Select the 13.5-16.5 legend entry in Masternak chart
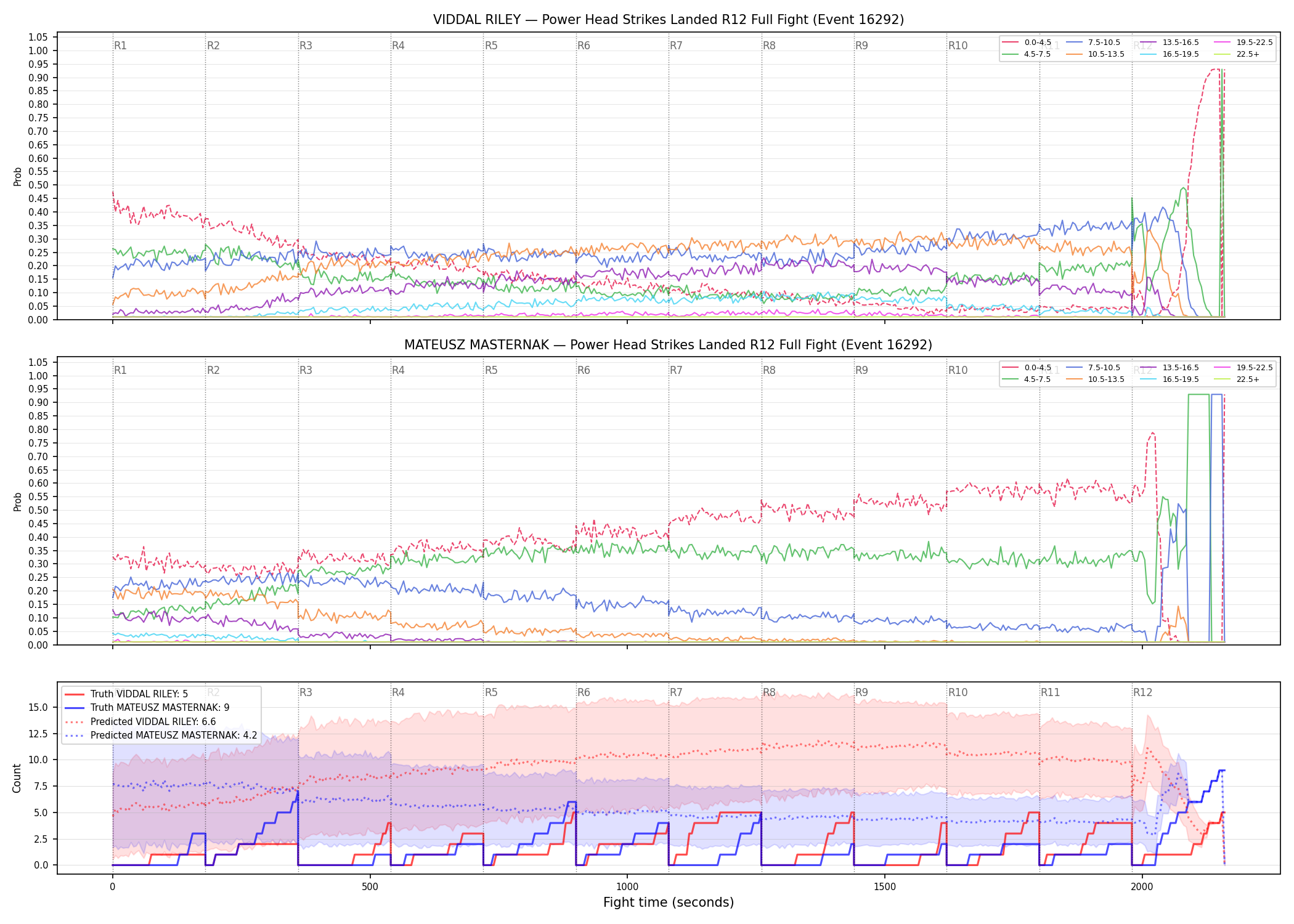The image size is (1294, 924). pos(1170,368)
